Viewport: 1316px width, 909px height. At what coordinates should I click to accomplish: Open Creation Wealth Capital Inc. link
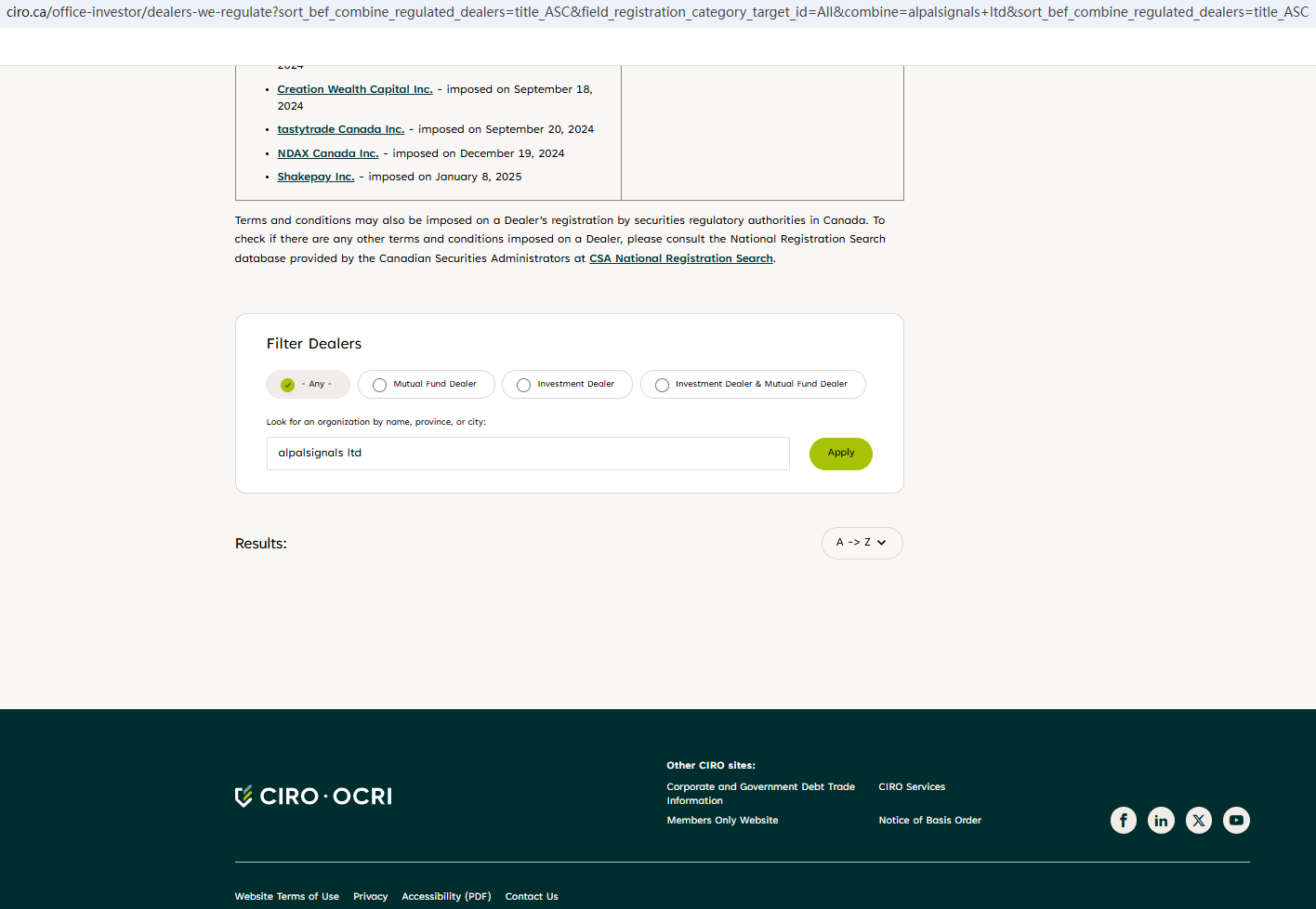pyautogui.click(x=355, y=89)
